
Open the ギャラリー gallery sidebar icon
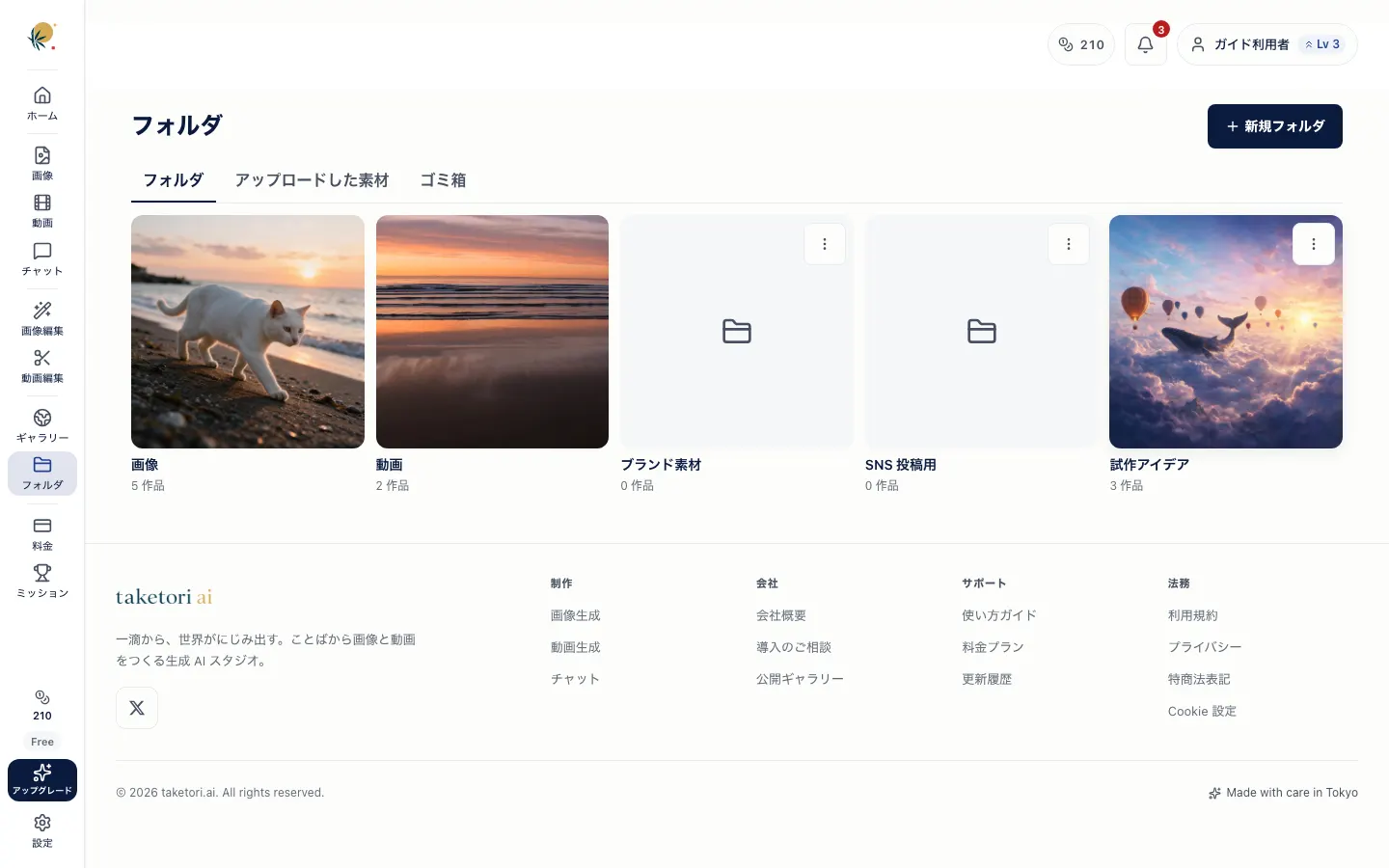pyautogui.click(x=42, y=426)
